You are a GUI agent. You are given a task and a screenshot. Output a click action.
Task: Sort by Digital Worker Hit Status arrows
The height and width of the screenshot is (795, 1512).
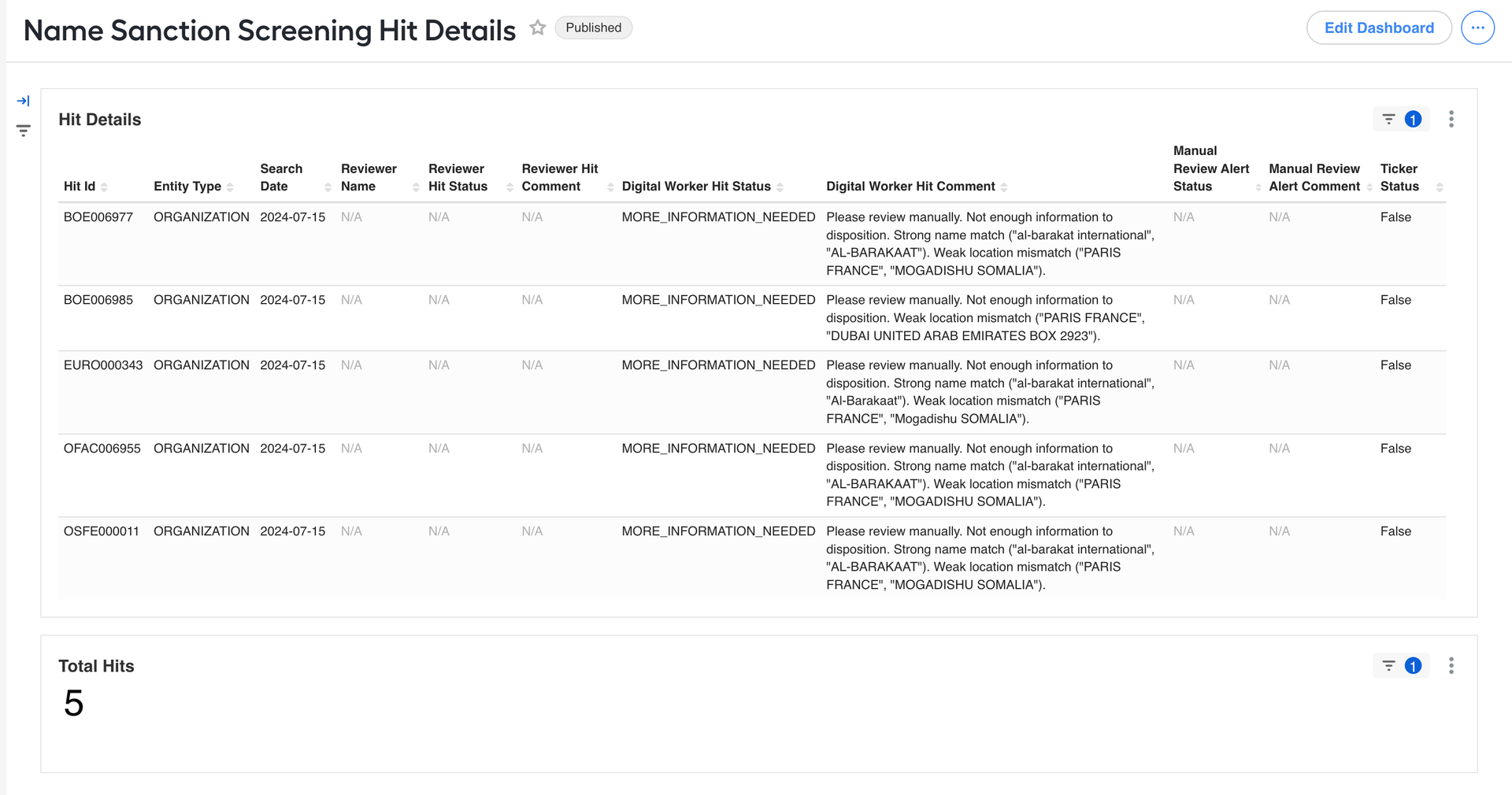(780, 187)
